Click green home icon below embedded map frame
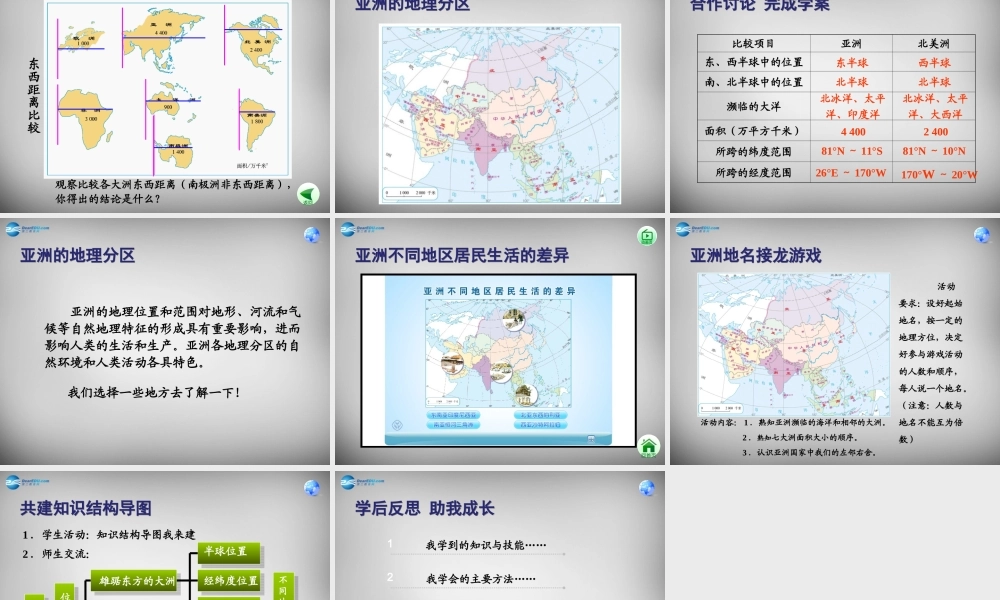The width and height of the screenshot is (1000, 600). [649, 446]
